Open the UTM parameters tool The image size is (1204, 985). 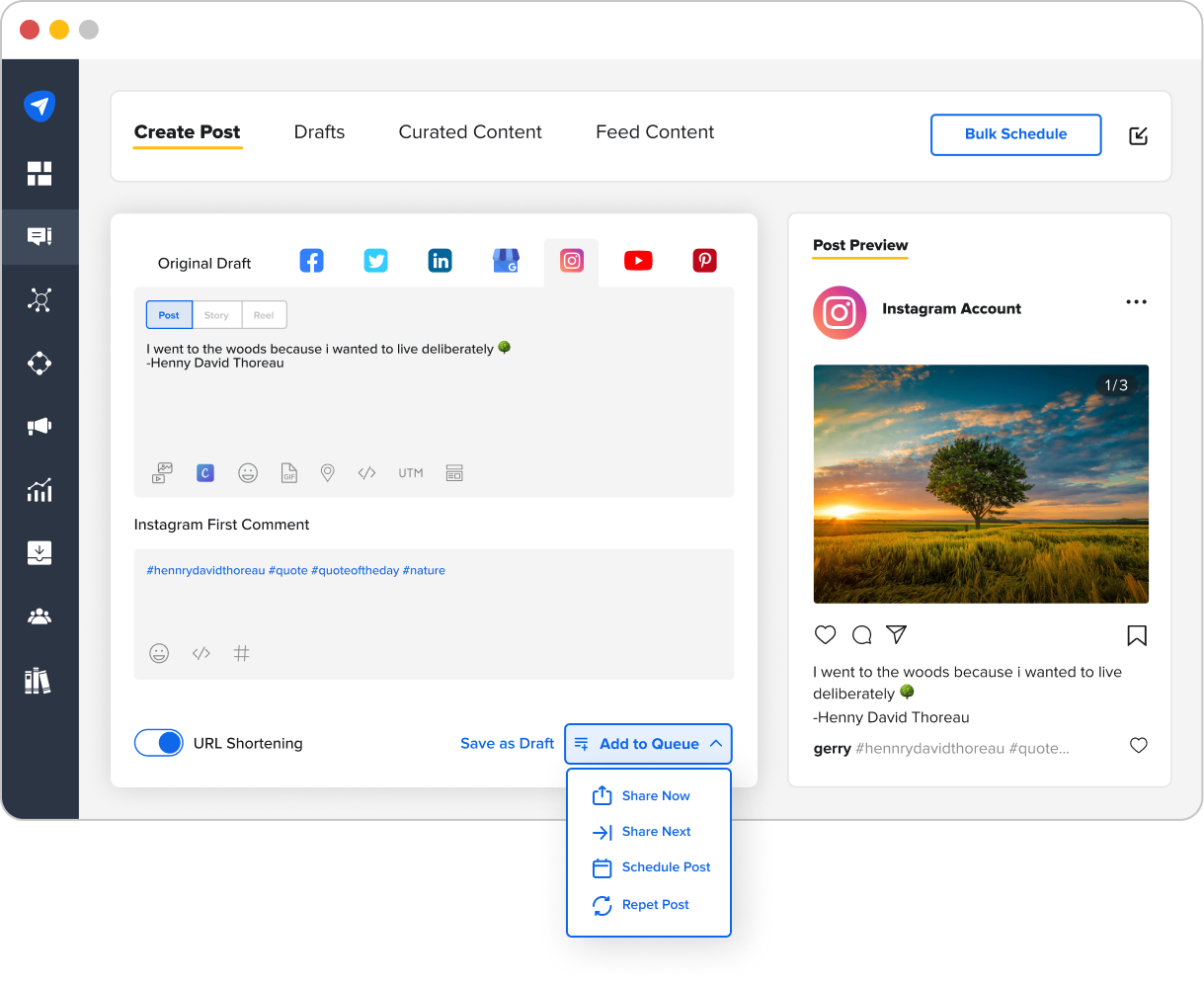point(410,472)
